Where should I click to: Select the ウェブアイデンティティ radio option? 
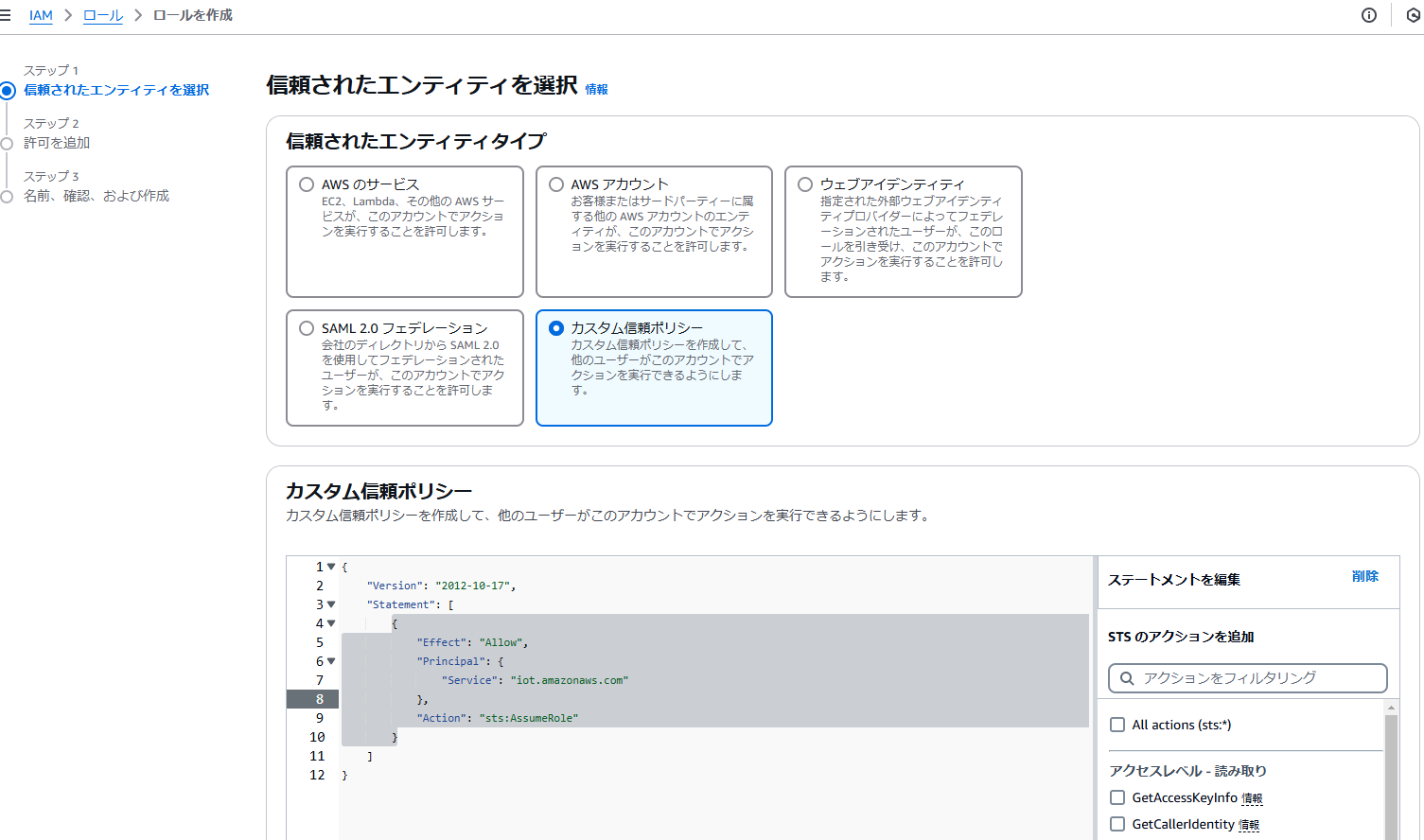[x=805, y=184]
